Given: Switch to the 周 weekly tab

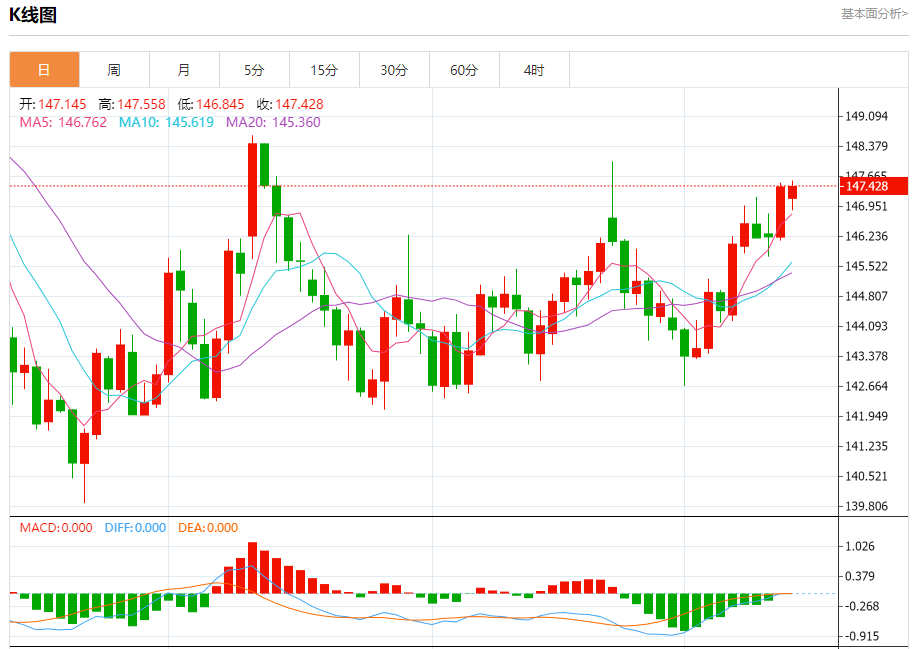Looking at the screenshot, I should pos(114,70).
